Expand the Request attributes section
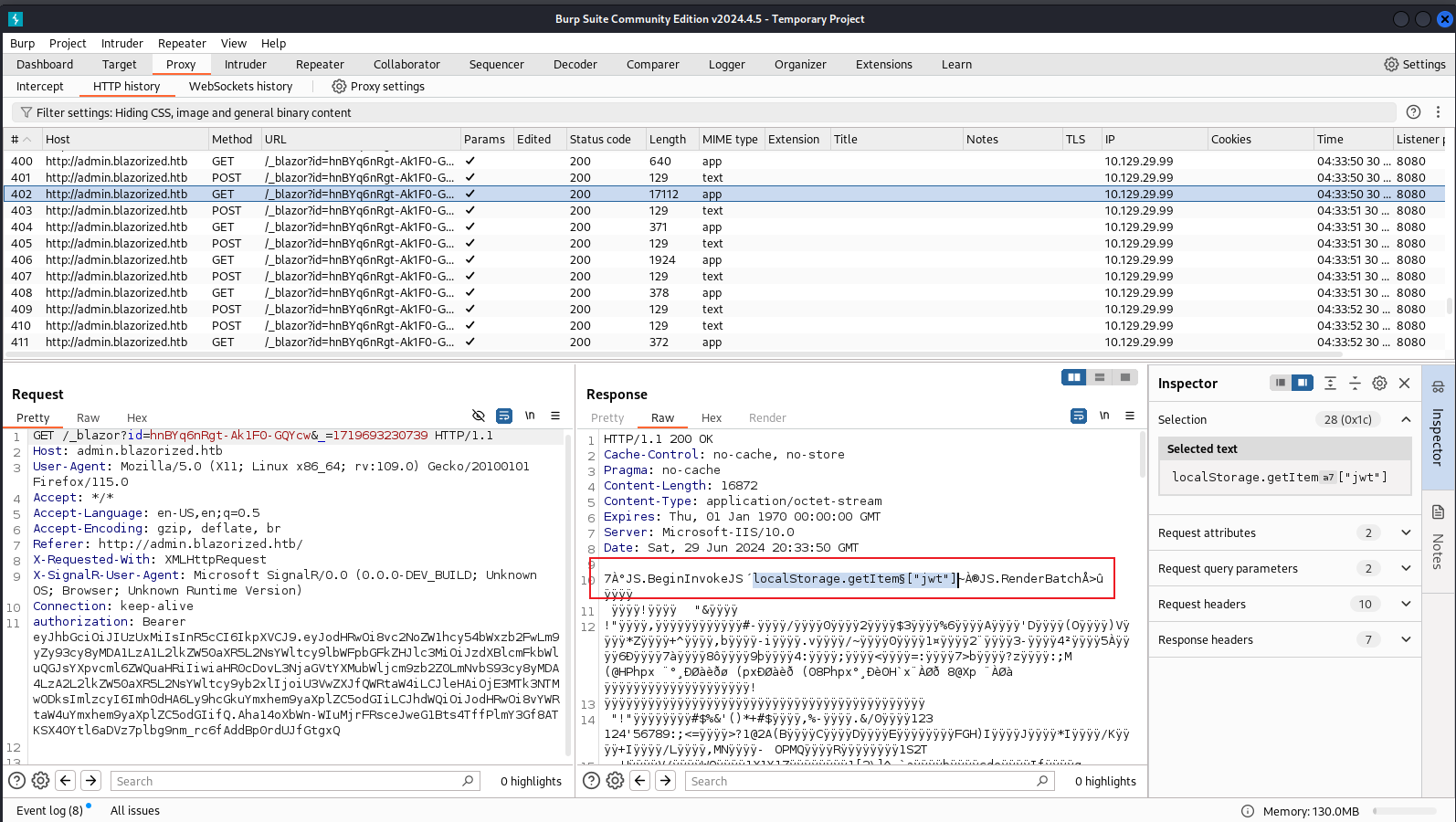The width and height of the screenshot is (1456, 822). (1406, 532)
